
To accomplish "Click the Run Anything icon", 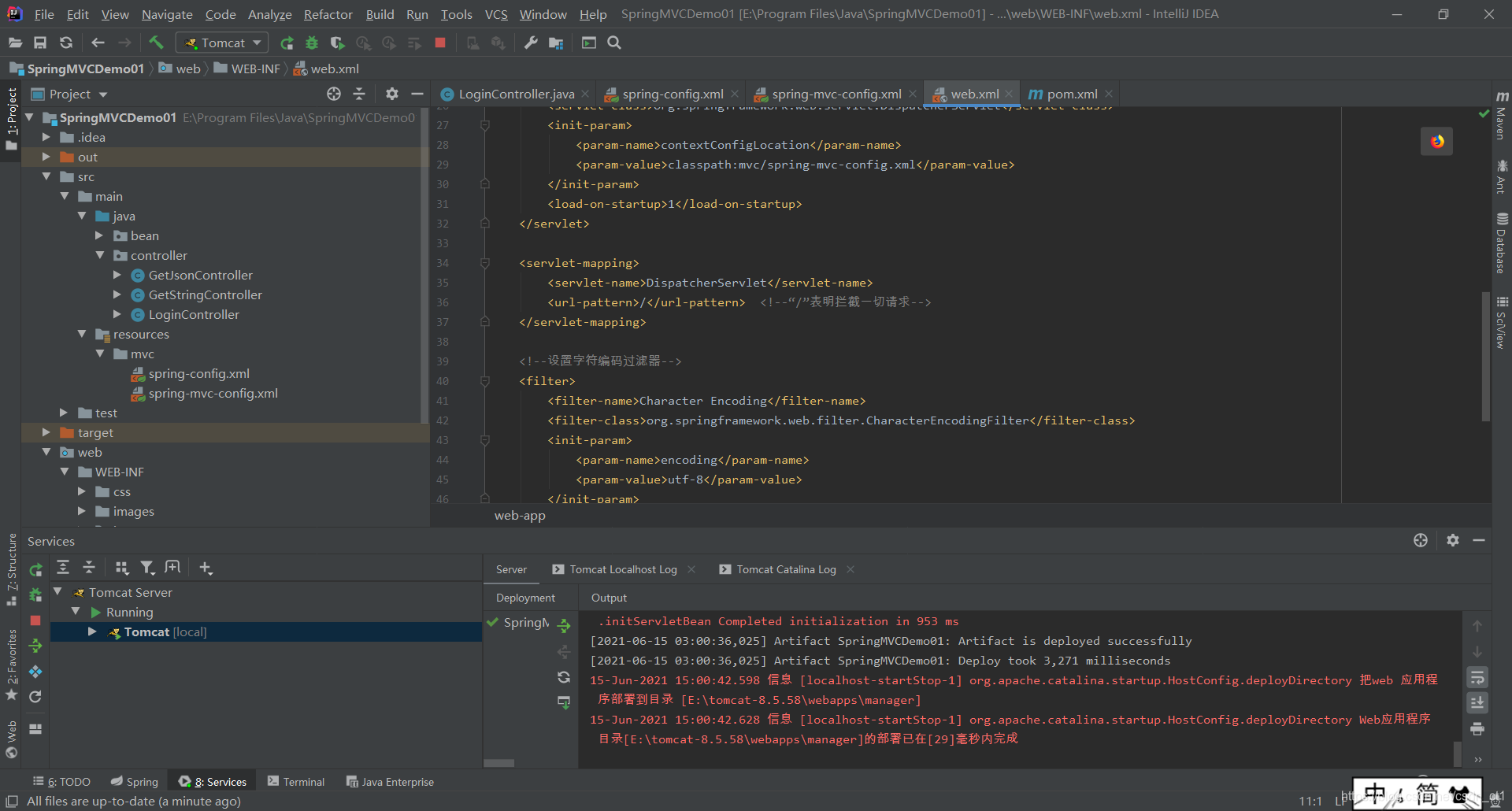I will coord(589,43).
